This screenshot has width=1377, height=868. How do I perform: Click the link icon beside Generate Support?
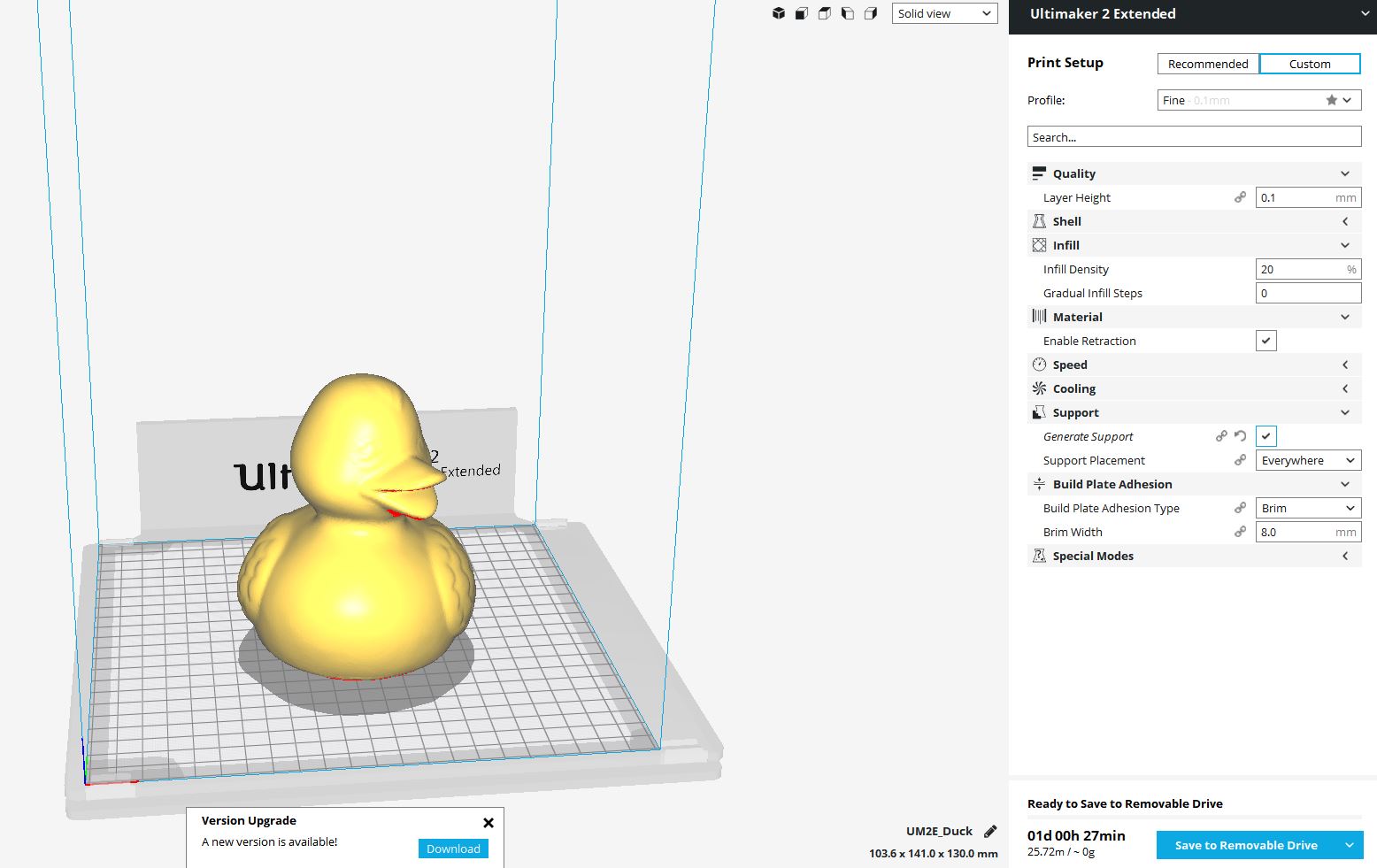(x=1221, y=436)
